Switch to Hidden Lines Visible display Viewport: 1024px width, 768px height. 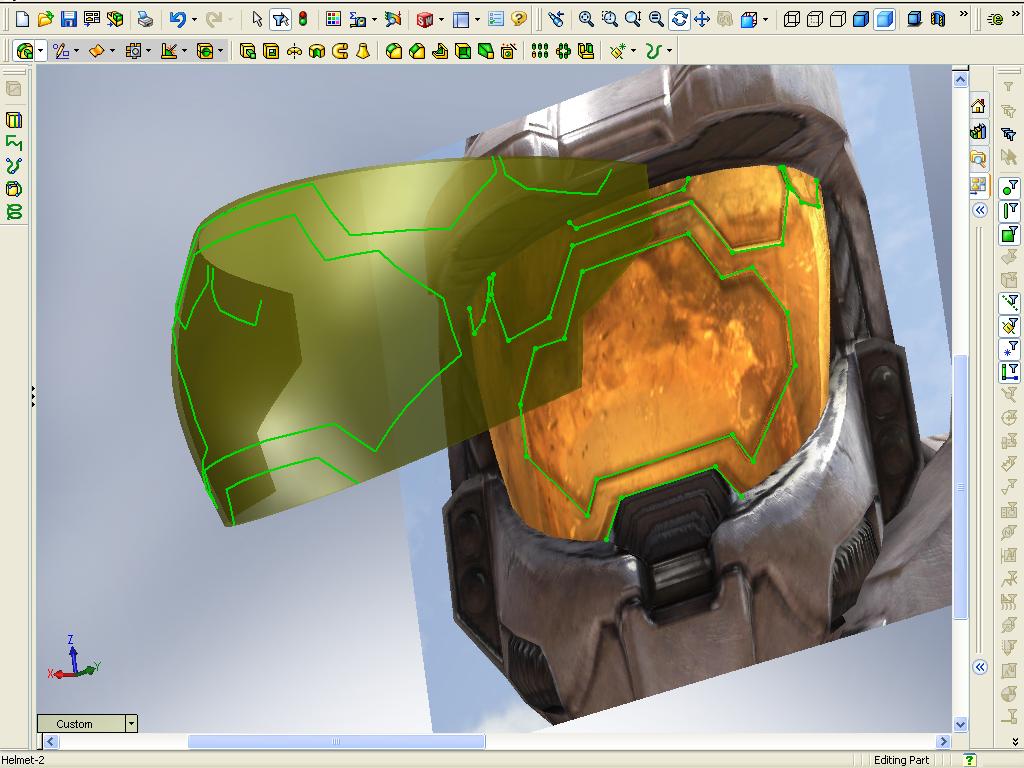814,19
